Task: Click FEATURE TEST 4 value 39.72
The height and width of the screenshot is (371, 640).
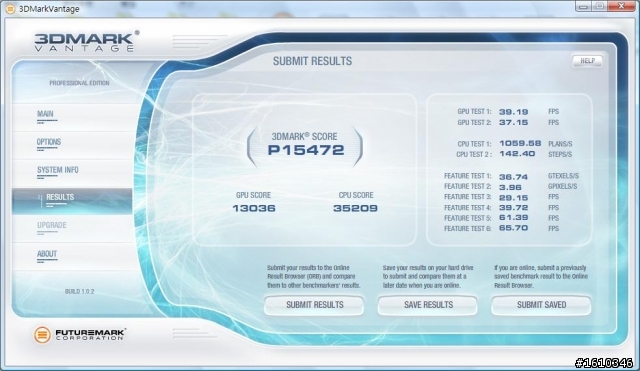Action: (x=513, y=208)
